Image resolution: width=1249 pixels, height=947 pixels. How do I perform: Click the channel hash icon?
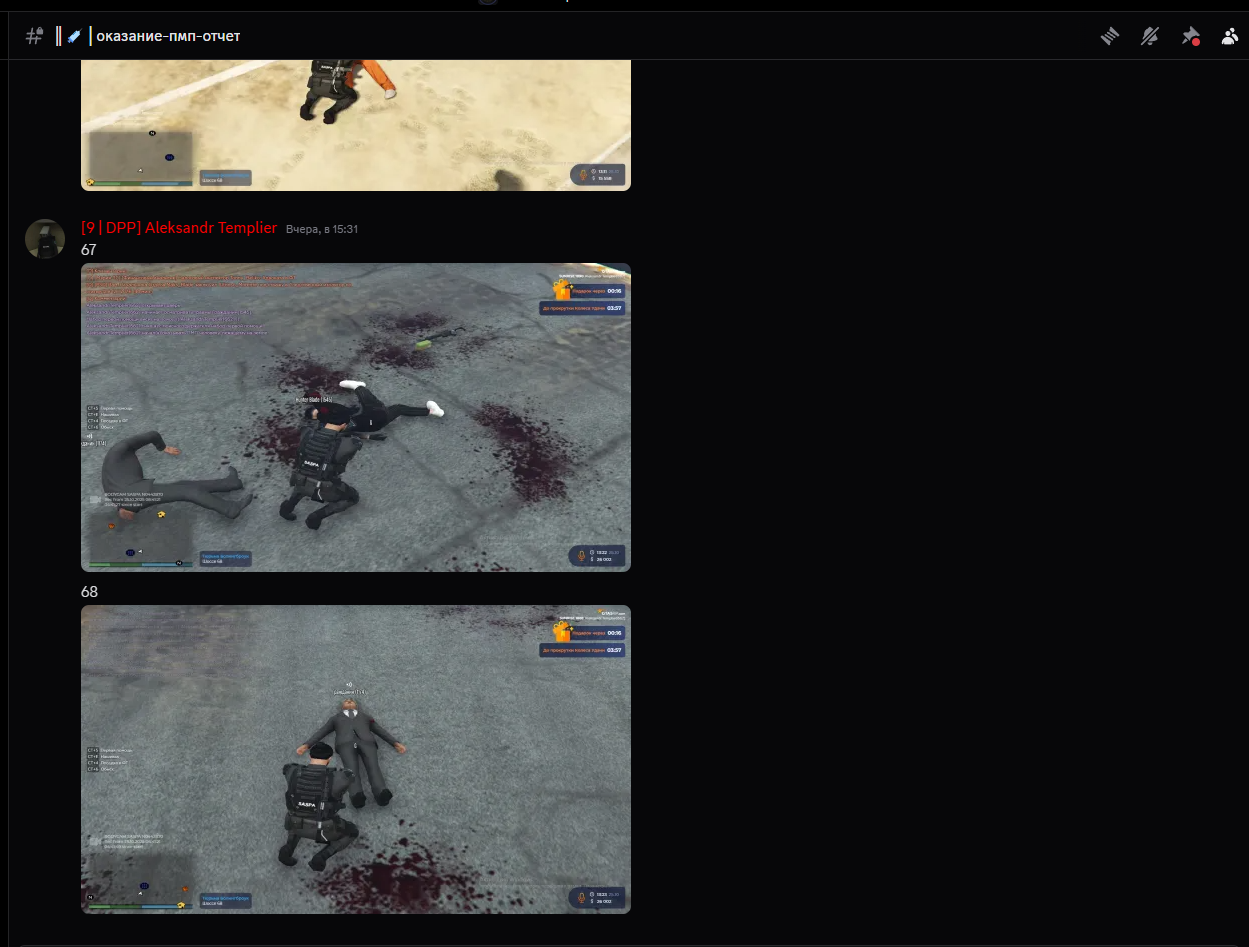(x=34, y=36)
